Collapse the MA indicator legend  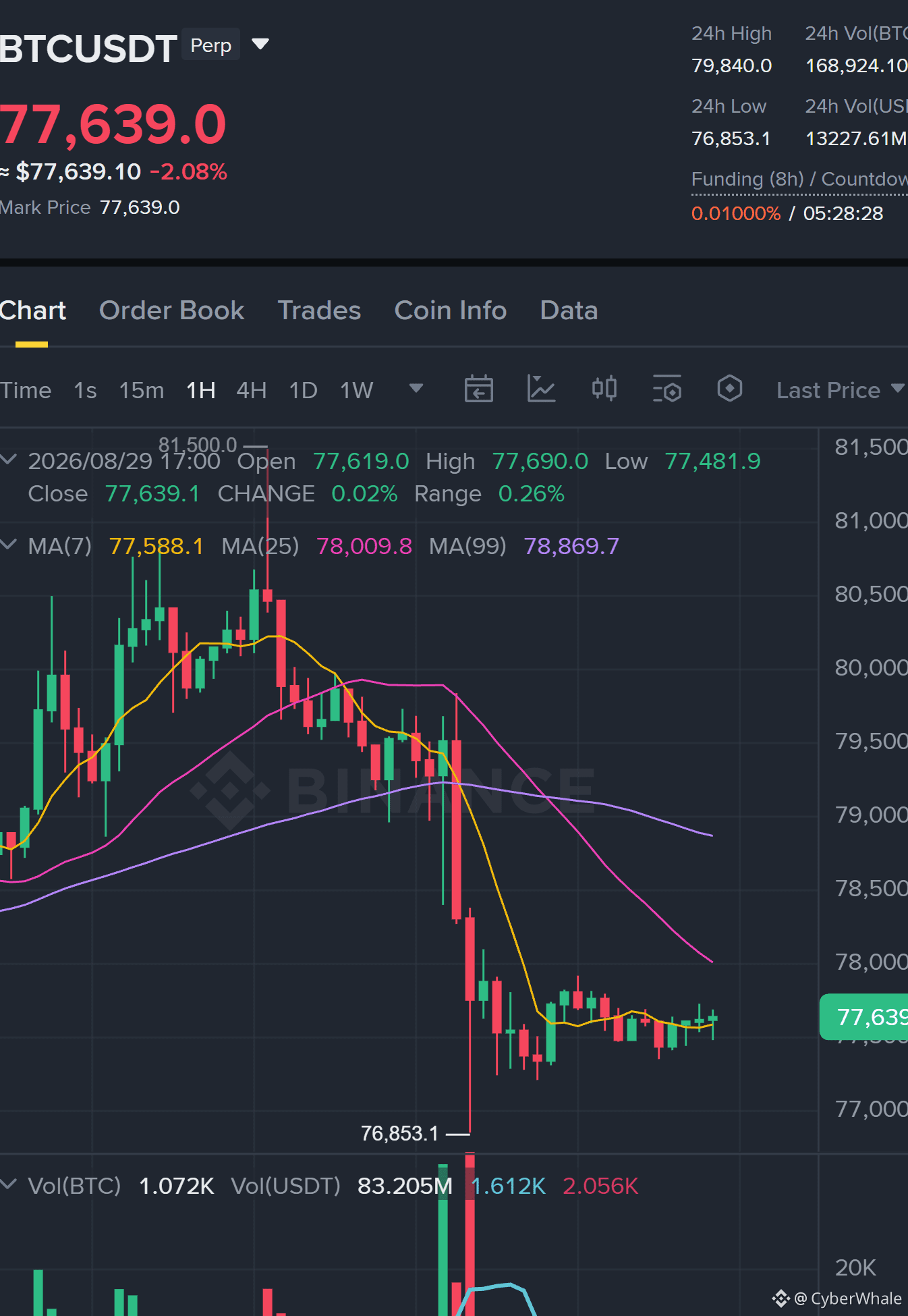[x=9, y=545]
